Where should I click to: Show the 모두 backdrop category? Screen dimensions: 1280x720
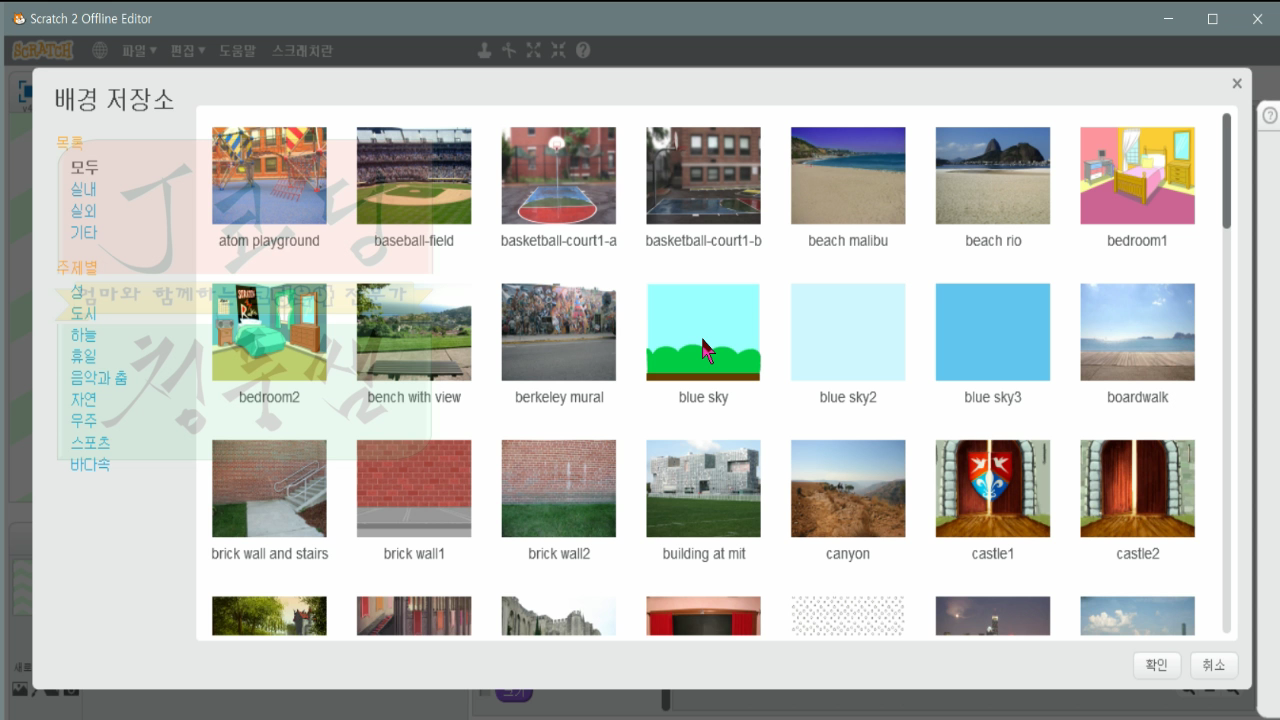click(x=84, y=168)
